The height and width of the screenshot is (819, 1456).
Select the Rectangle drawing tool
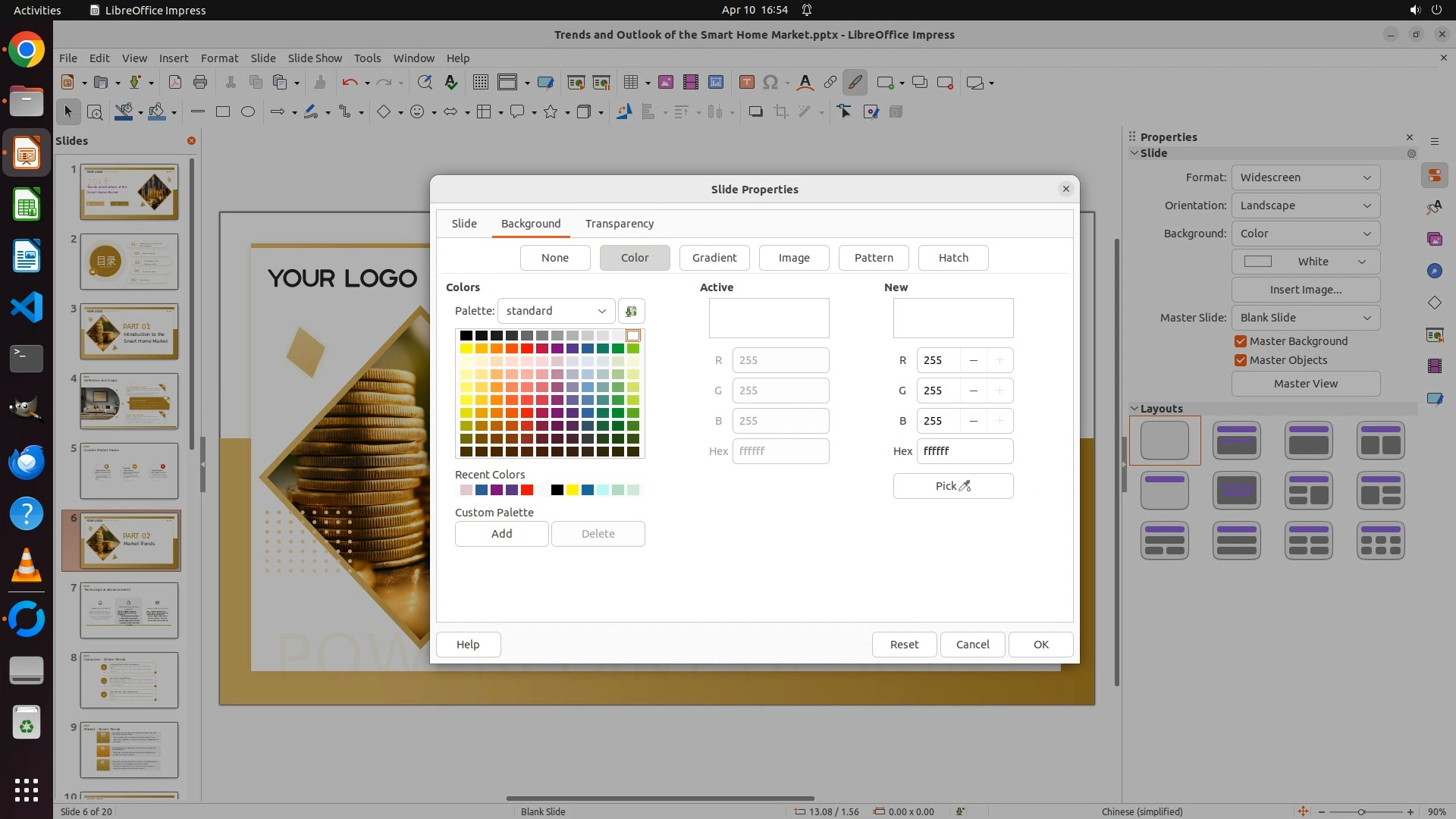(x=222, y=112)
